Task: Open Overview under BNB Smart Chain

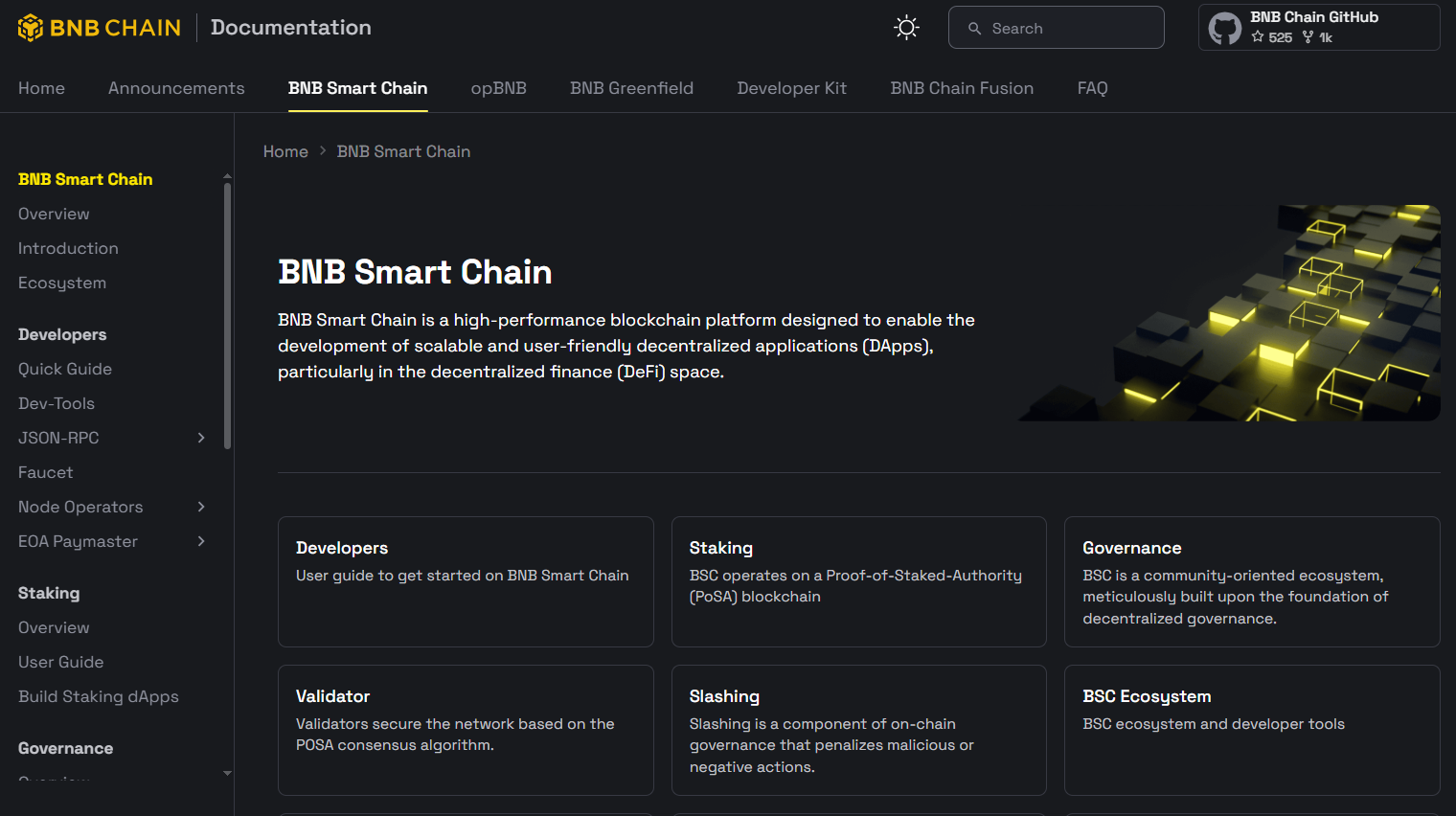Action: [54, 214]
